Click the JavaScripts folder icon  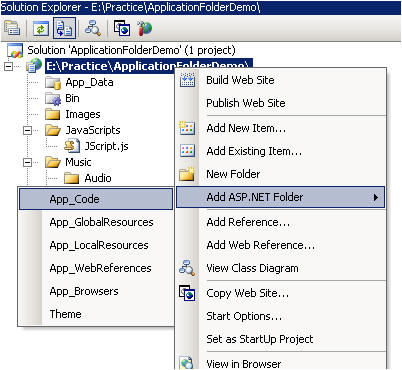pyautogui.click(x=53, y=130)
